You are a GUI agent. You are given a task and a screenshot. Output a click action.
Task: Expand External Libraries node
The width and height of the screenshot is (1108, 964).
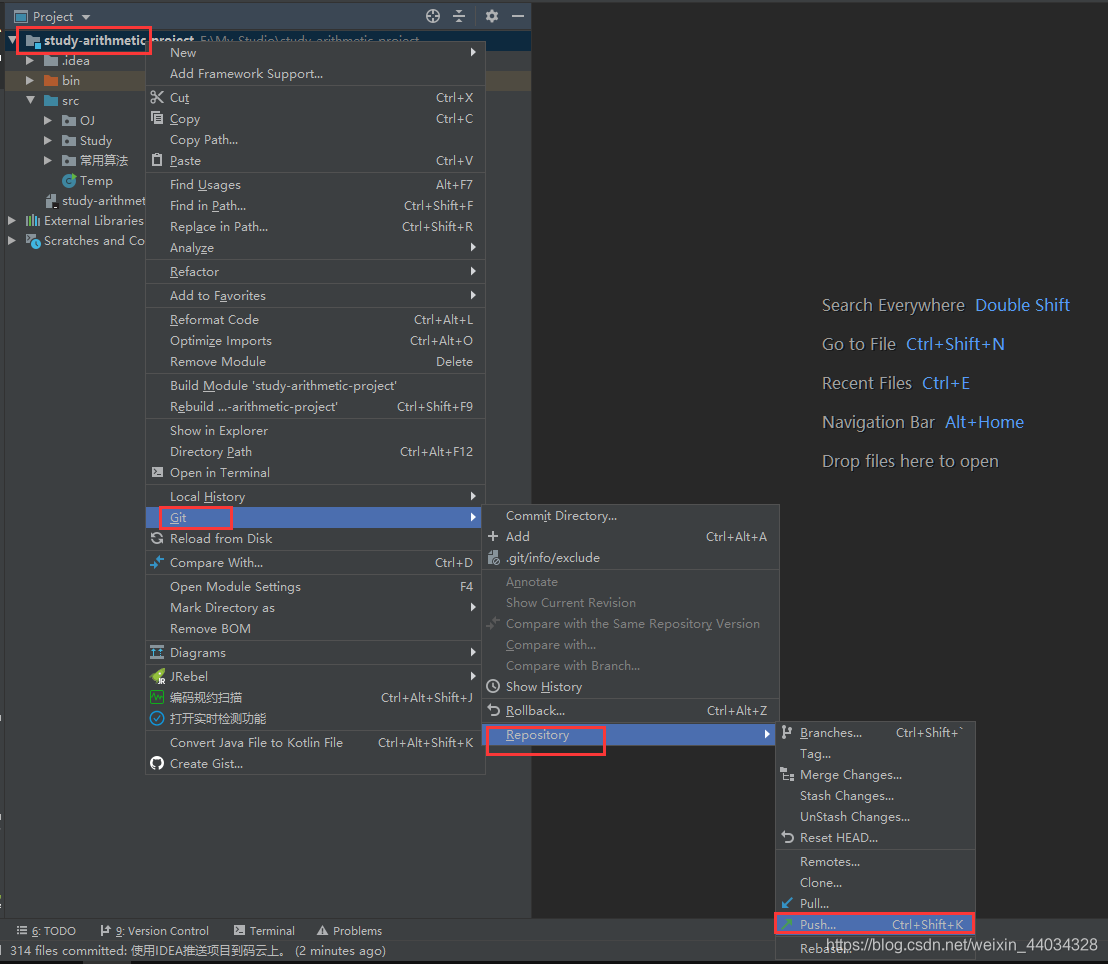coord(12,221)
